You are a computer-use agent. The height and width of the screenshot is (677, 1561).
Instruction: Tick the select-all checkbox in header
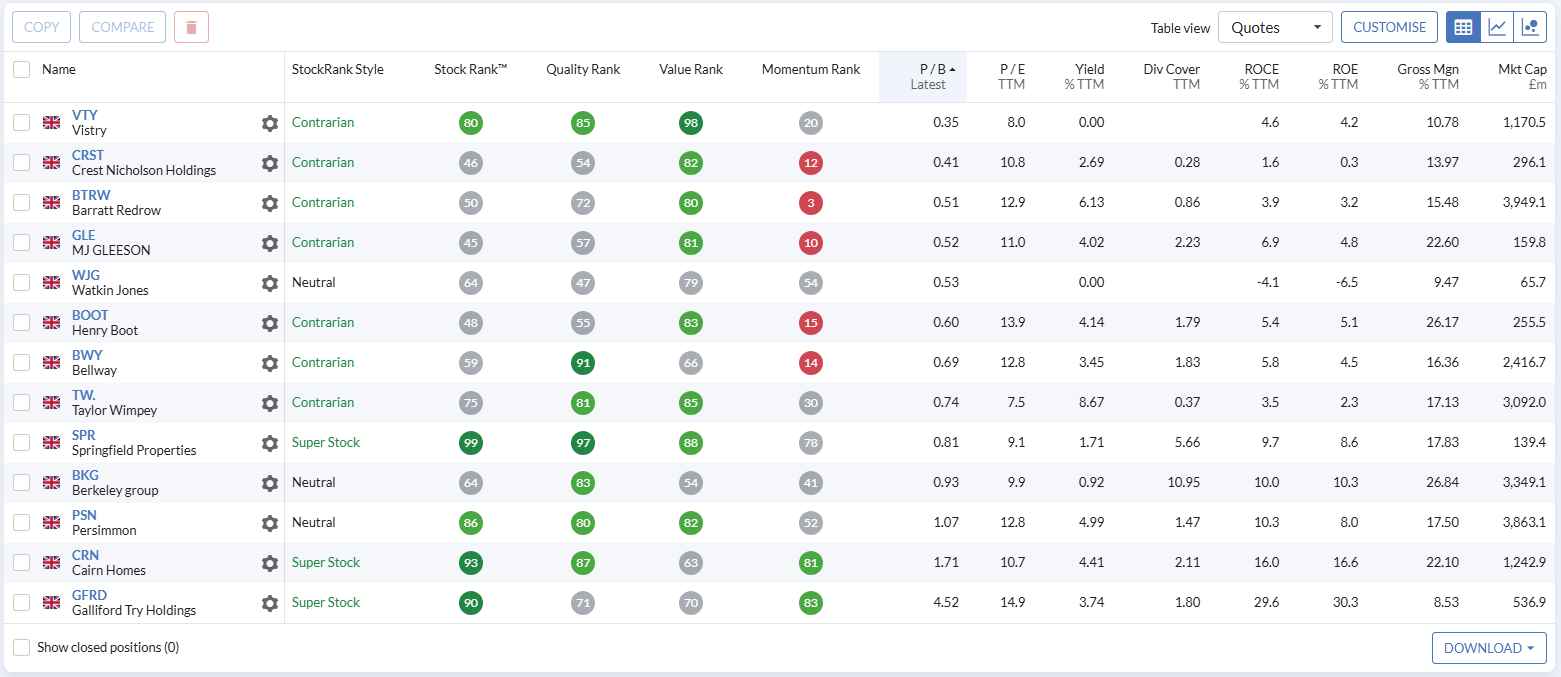tap(21, 69)
